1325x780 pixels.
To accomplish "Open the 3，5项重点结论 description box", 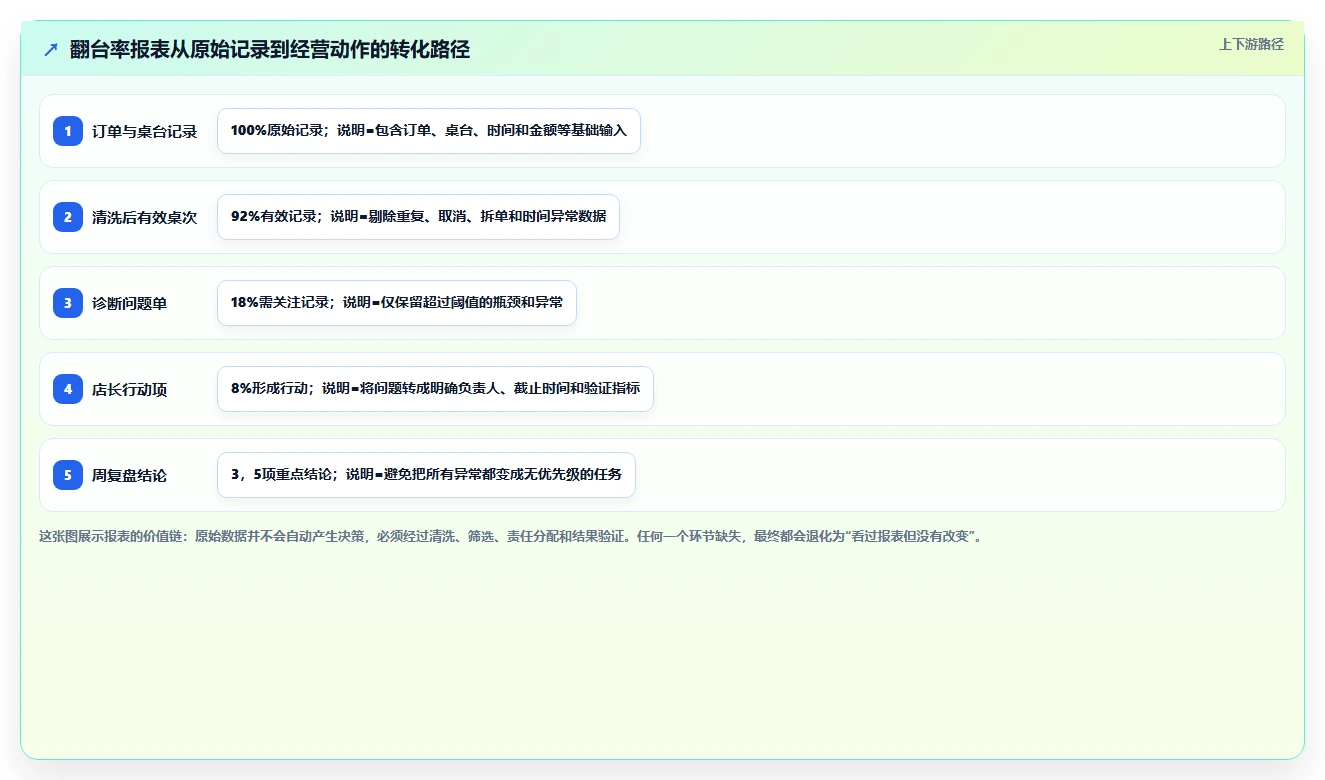I will tap(426, 475).
